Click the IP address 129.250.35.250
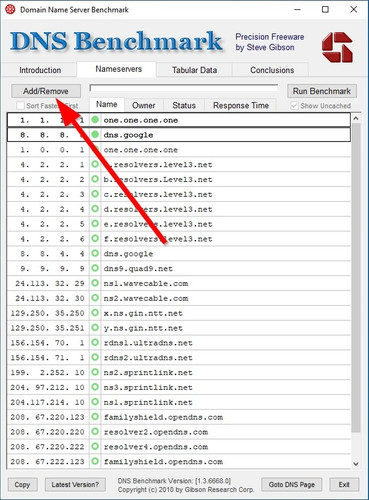369x500 pixels. tap(48, 313)
